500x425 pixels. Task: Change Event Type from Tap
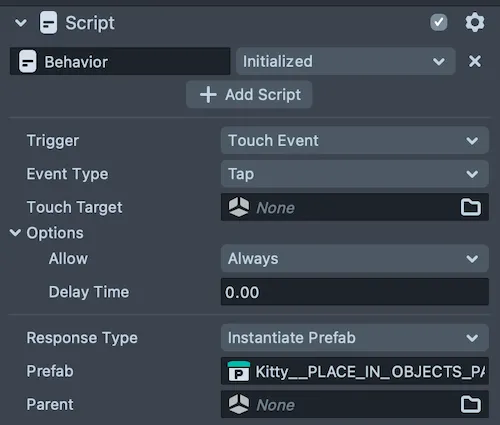click(x=355, y=174)
